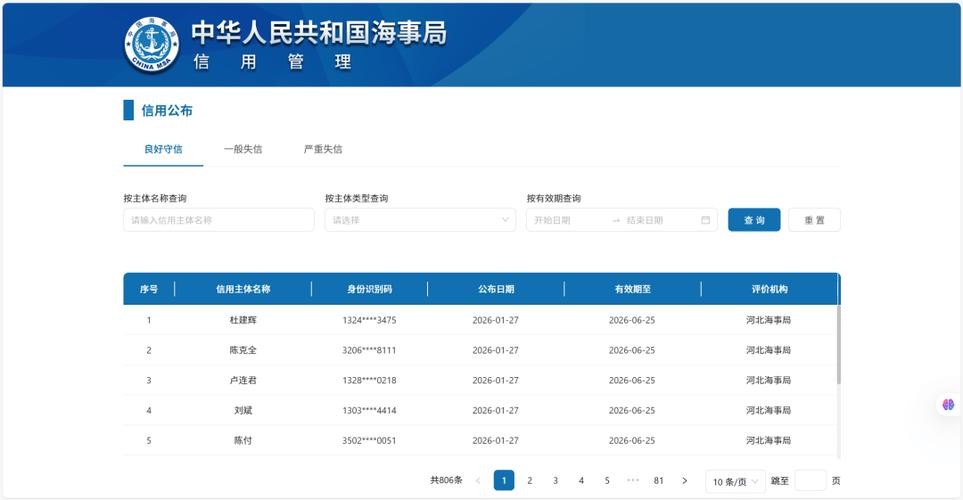The image size is (963, 500).
Task: Go to page 1
Action: point(504,481)
